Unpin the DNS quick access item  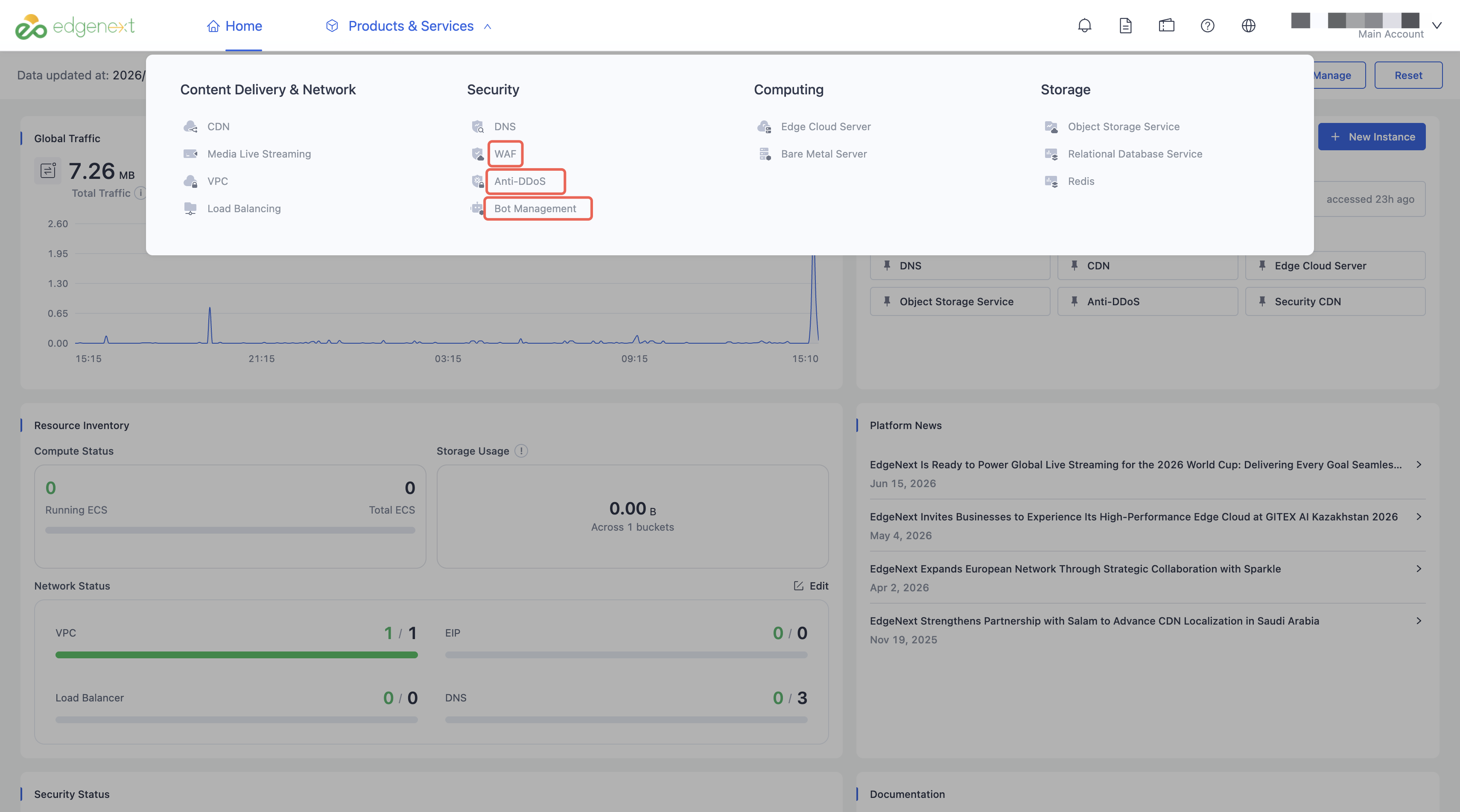(887, 265)
